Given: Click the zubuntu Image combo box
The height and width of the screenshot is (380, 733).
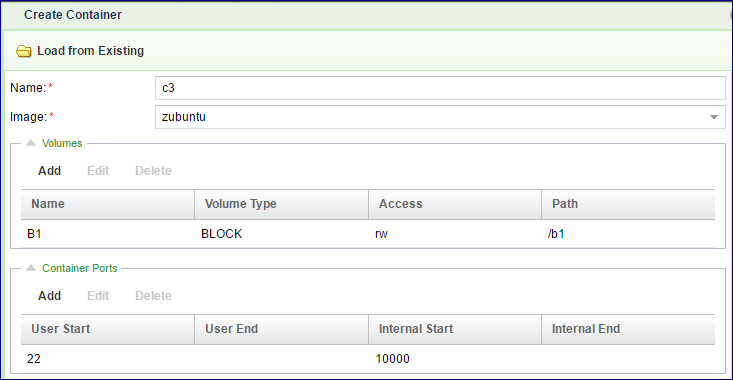Looking at the screenshot, I should [x=440, y=117].
